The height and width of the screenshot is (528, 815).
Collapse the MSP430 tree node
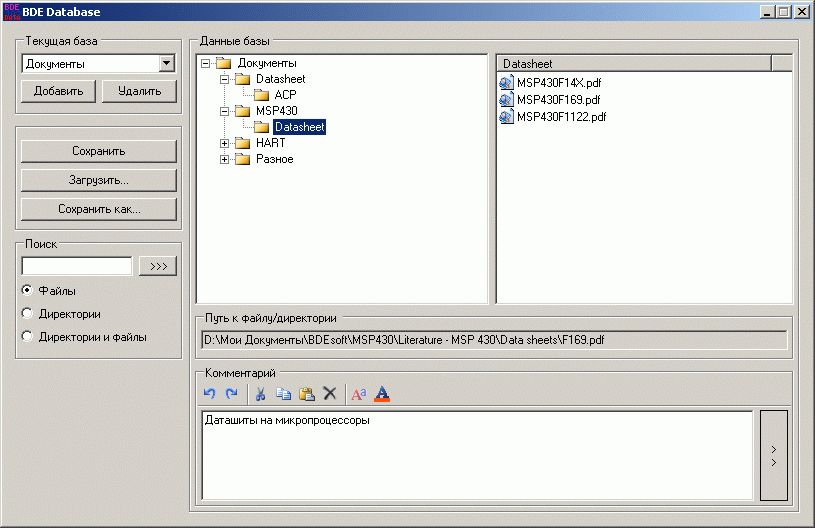tap(225, 111)
